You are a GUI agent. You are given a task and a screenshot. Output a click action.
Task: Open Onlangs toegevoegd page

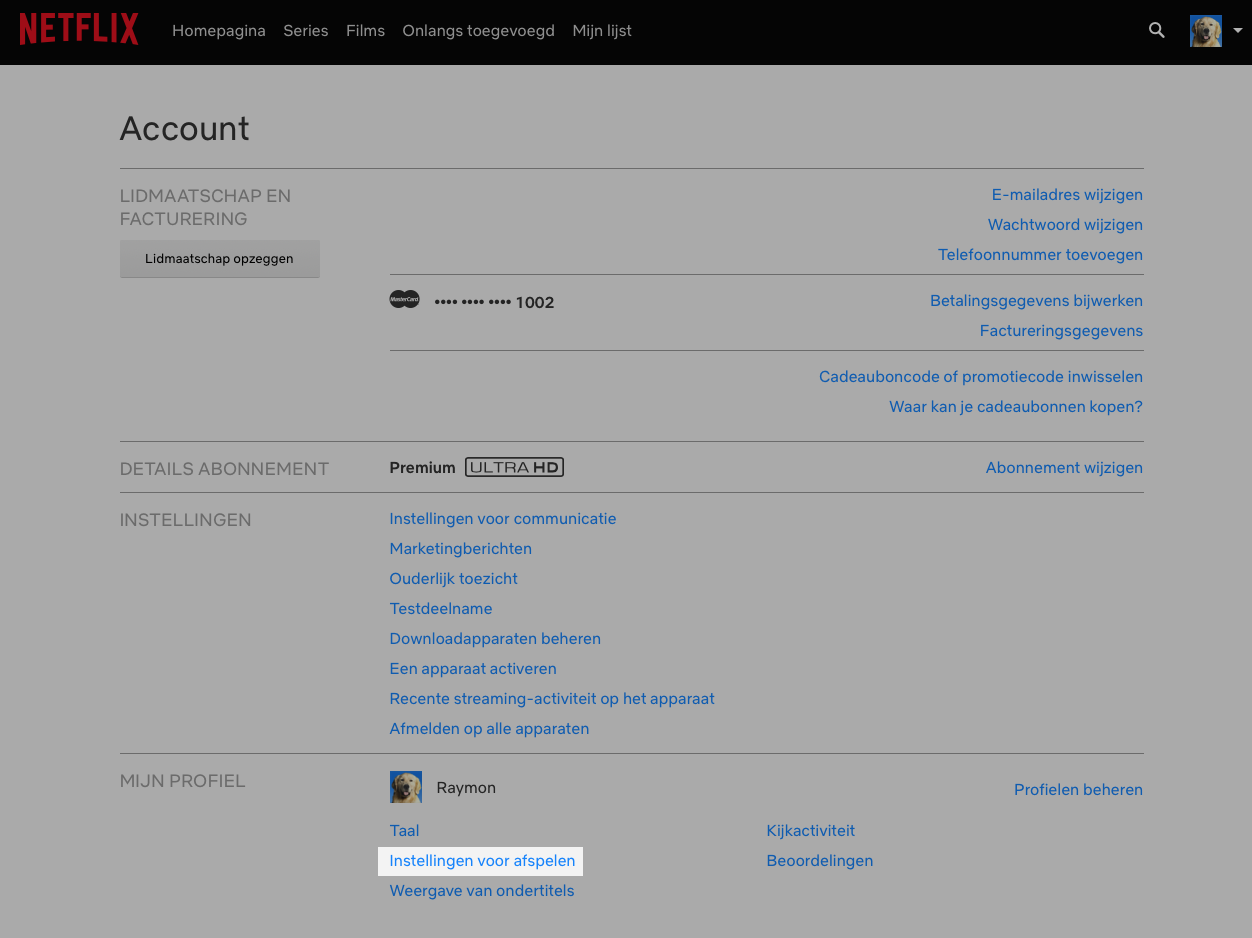click(478, 31)
